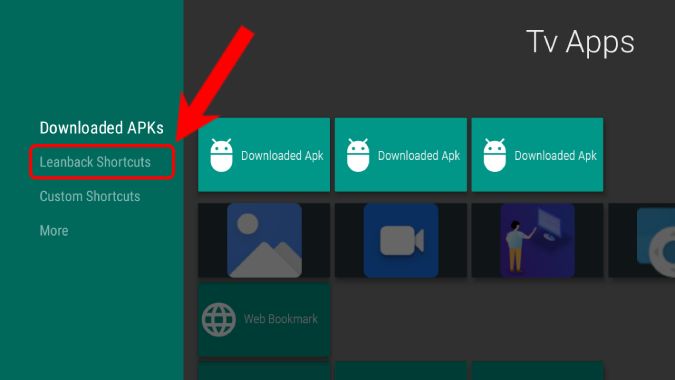Screen dimensions: 675x380
Task: Open the image gallery app tile
Action: 264,241
